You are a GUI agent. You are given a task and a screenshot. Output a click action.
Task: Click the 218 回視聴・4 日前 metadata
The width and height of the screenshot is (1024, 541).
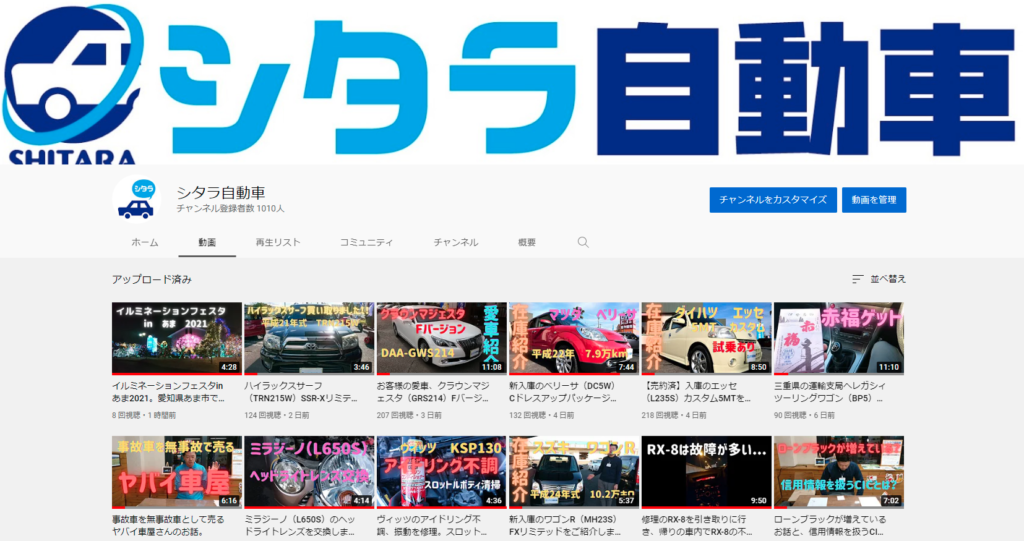(675, 415)
